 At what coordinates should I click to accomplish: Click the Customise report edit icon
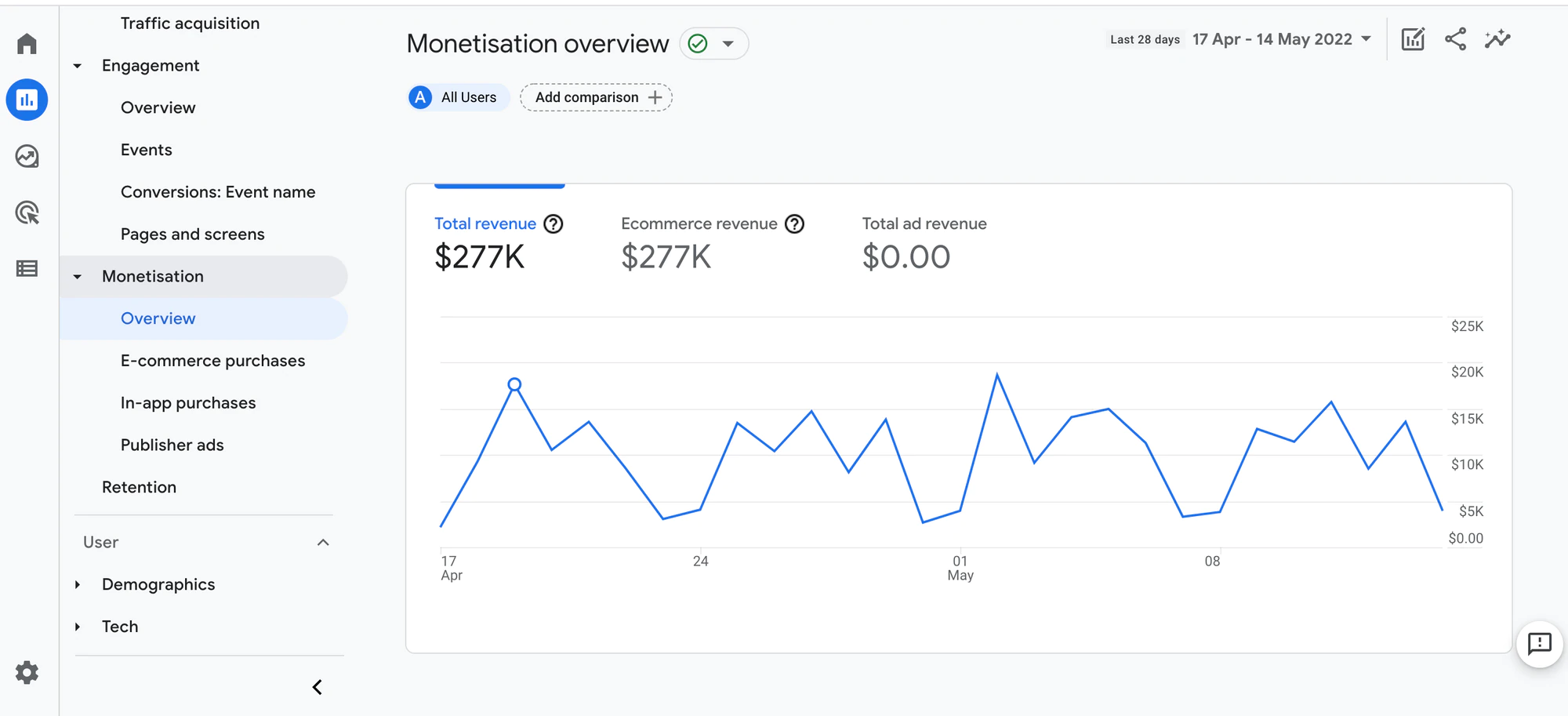(1413, 39)
